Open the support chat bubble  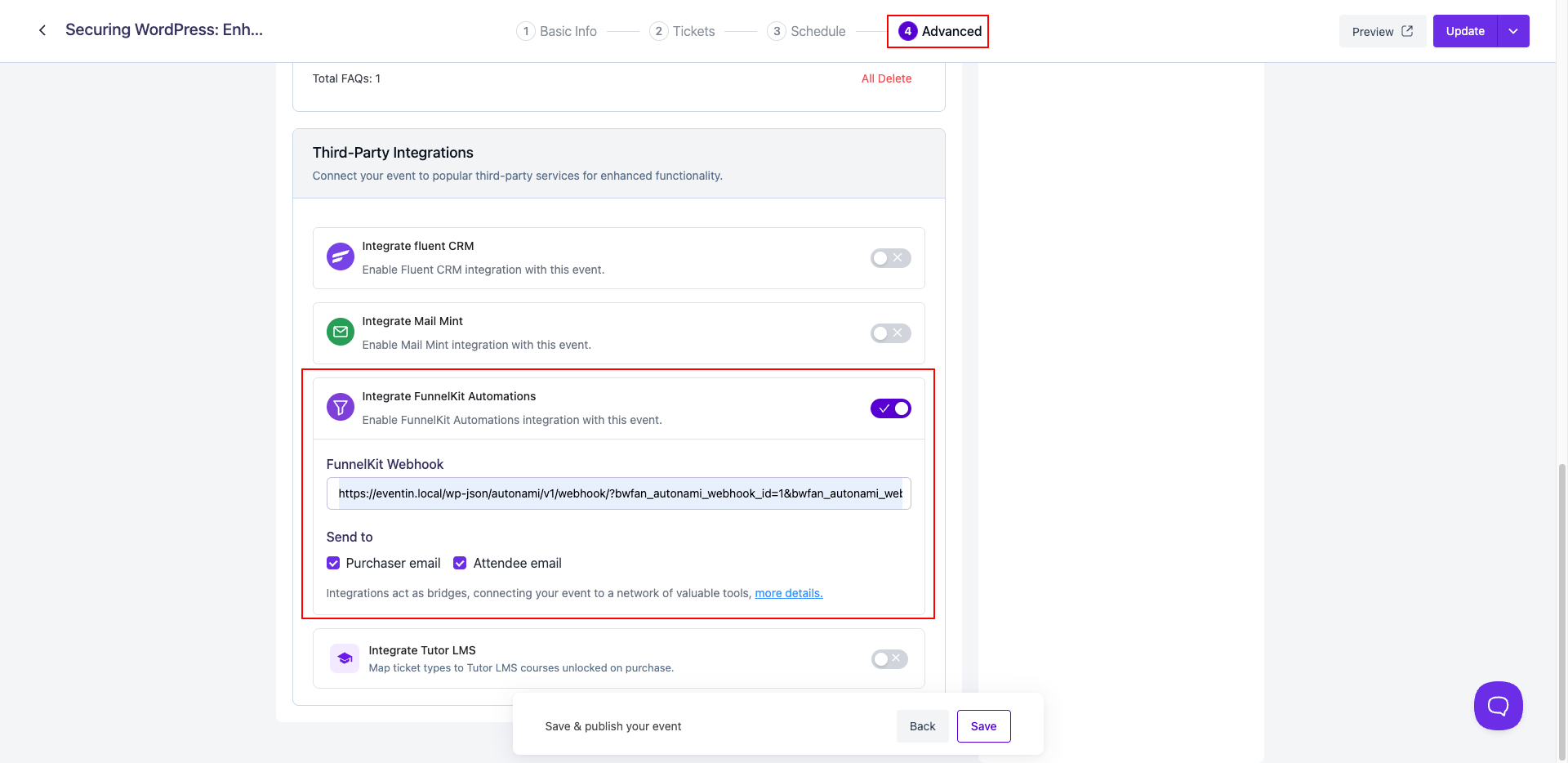click(1498, 706)
